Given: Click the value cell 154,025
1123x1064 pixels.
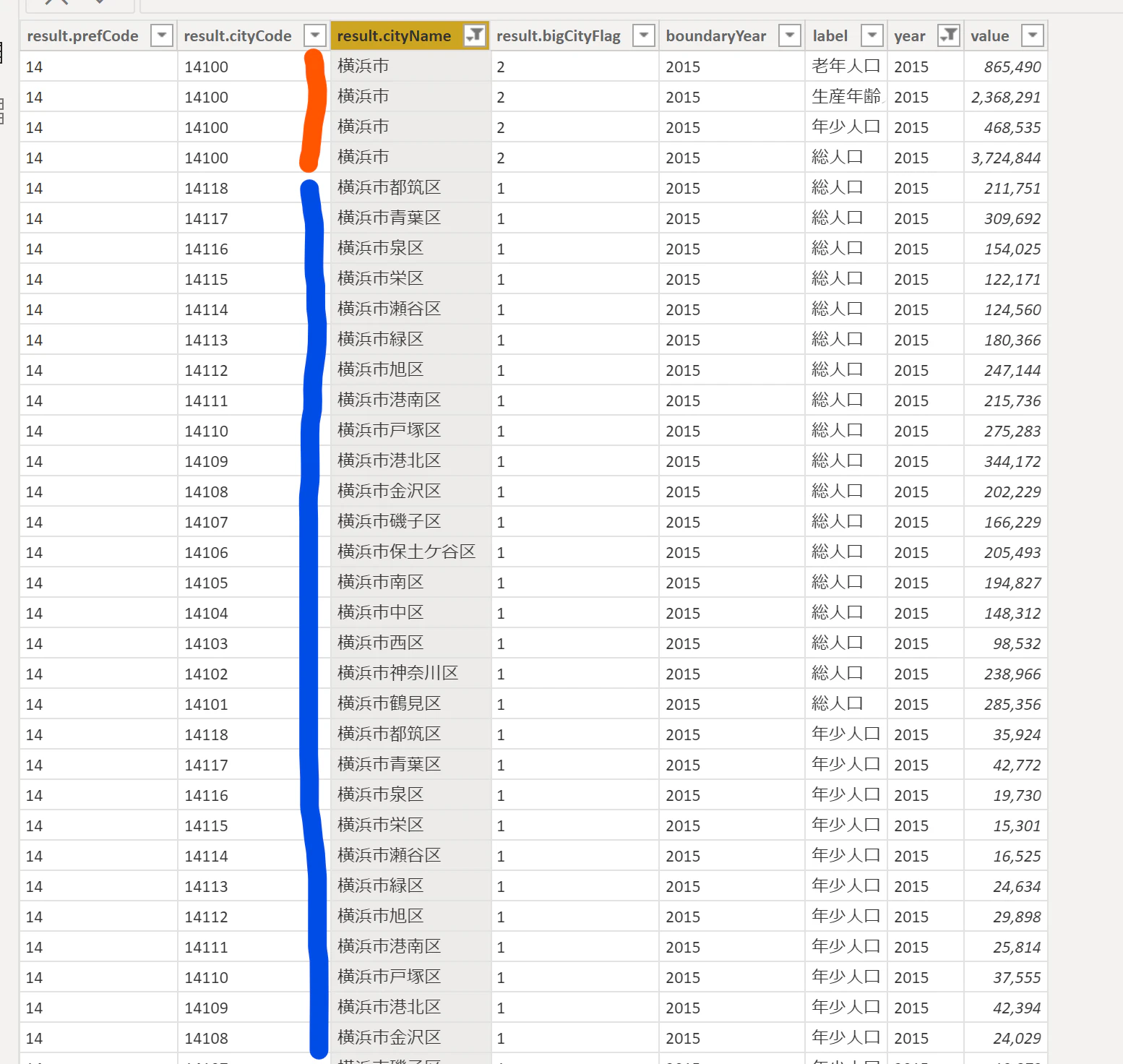Looking at the screenshot, I should tap(1005, 249).
